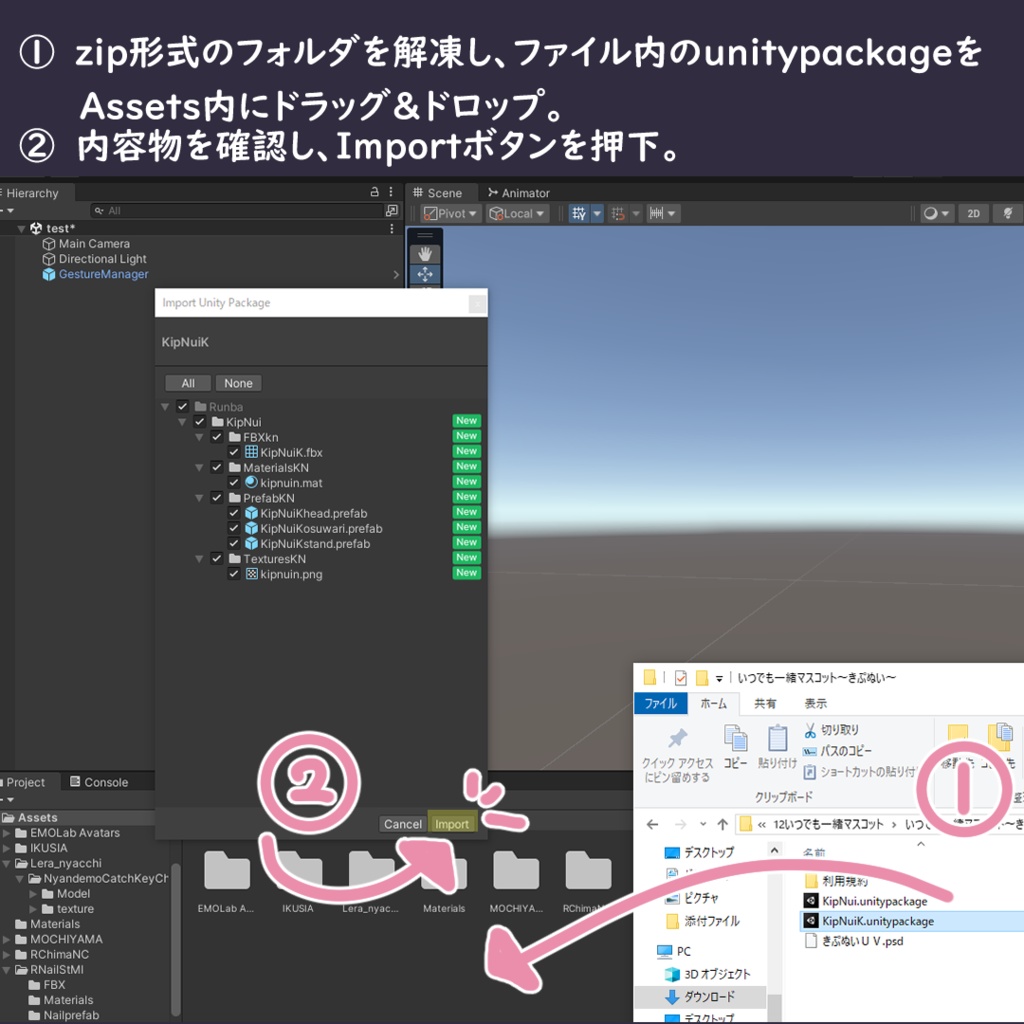Open the shading mode dropdown arrow
Image resolution: width=1024 pixels, height=1024 pixels.
(x=945, y=213)
